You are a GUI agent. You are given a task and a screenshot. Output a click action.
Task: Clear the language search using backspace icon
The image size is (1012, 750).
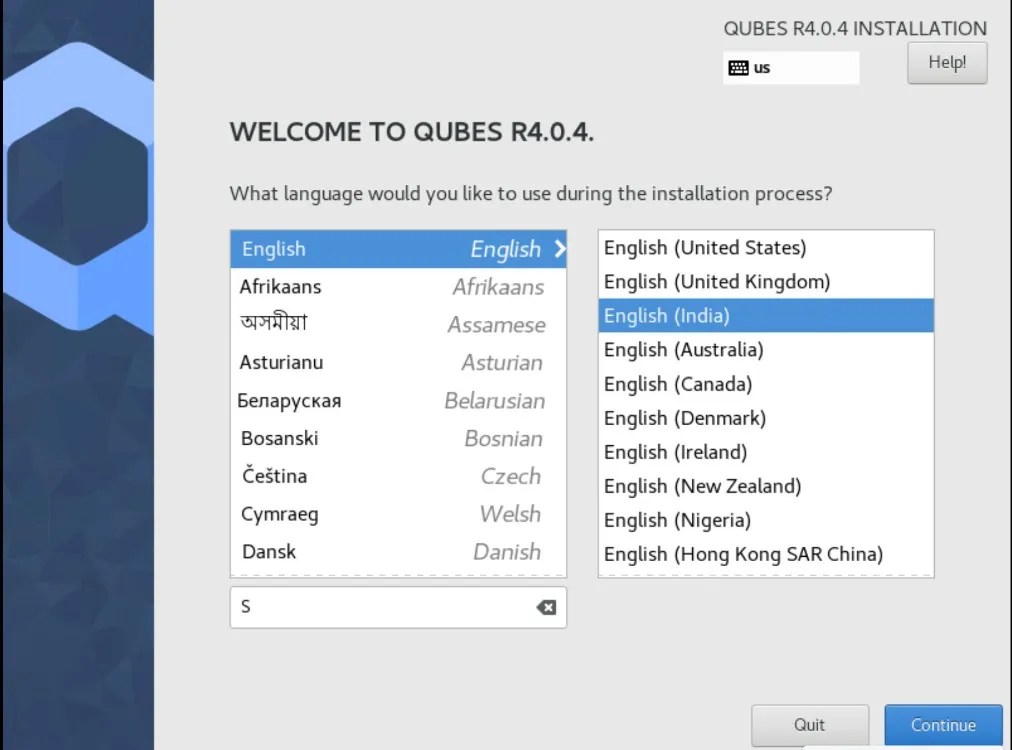545,607
